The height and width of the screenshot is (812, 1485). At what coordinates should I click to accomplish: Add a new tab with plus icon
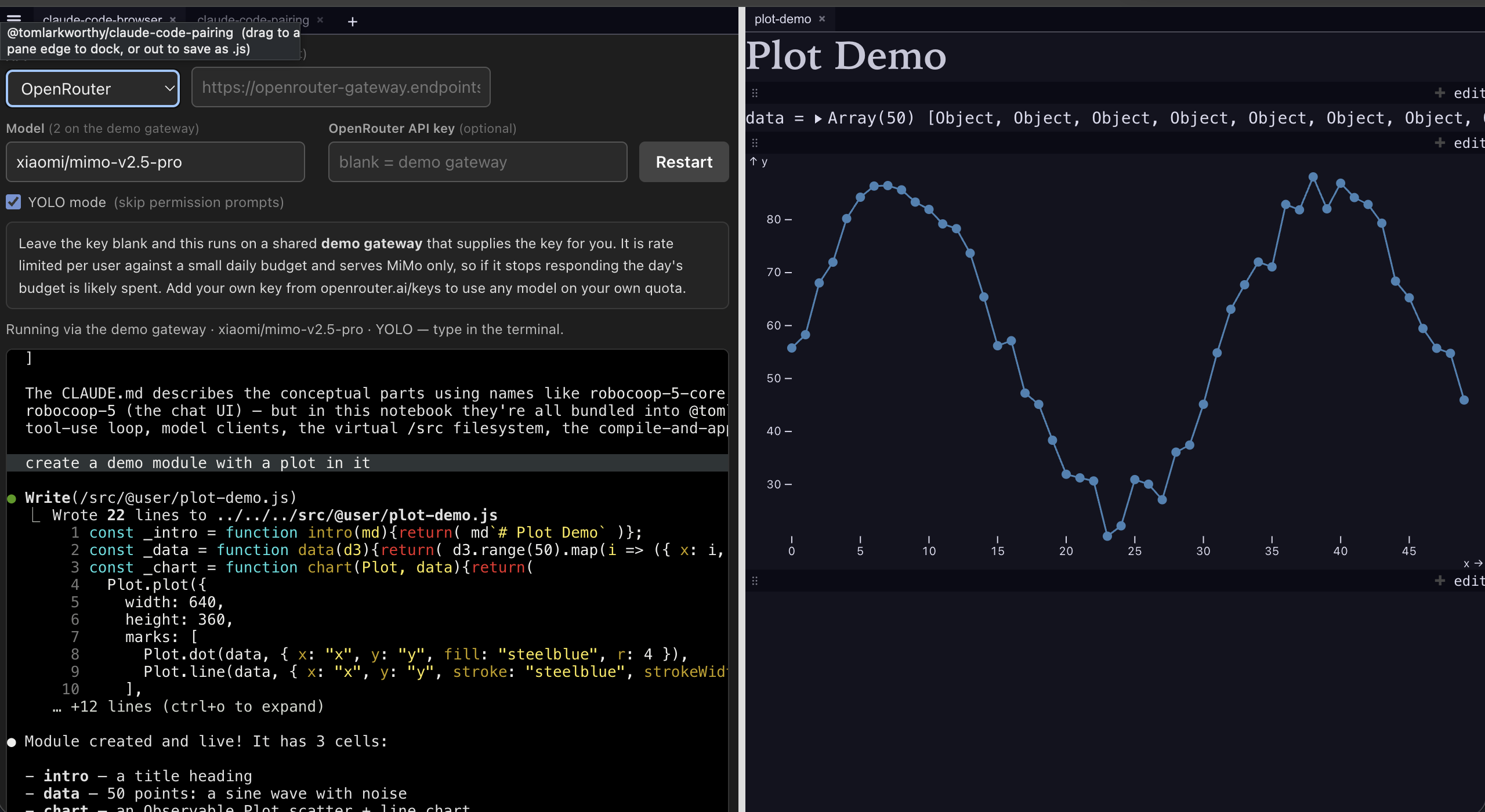352,22
